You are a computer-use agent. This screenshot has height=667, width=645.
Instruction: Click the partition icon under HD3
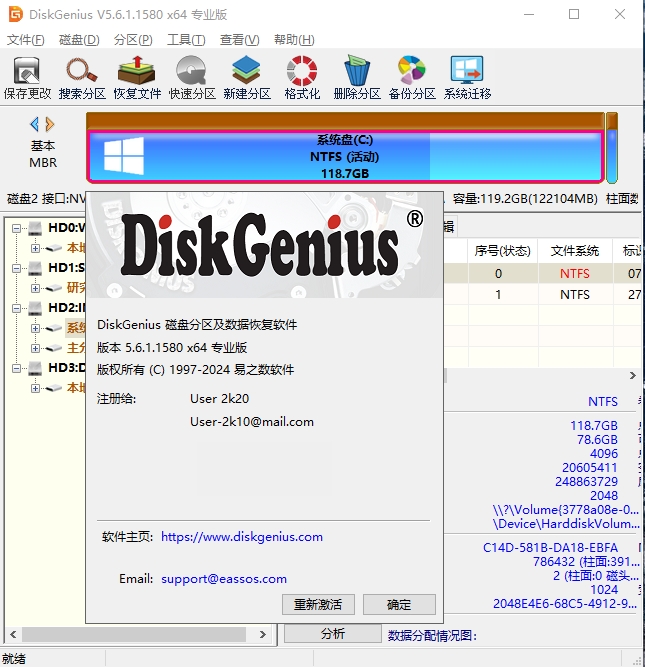tap(54, 388)
